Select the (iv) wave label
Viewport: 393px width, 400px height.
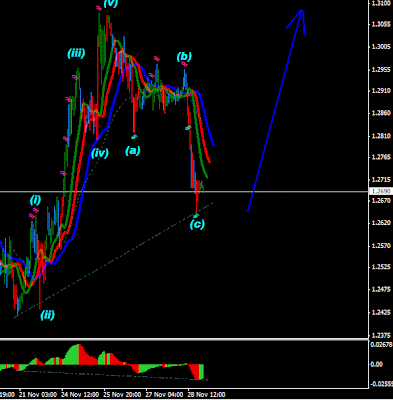click(100, 153)
